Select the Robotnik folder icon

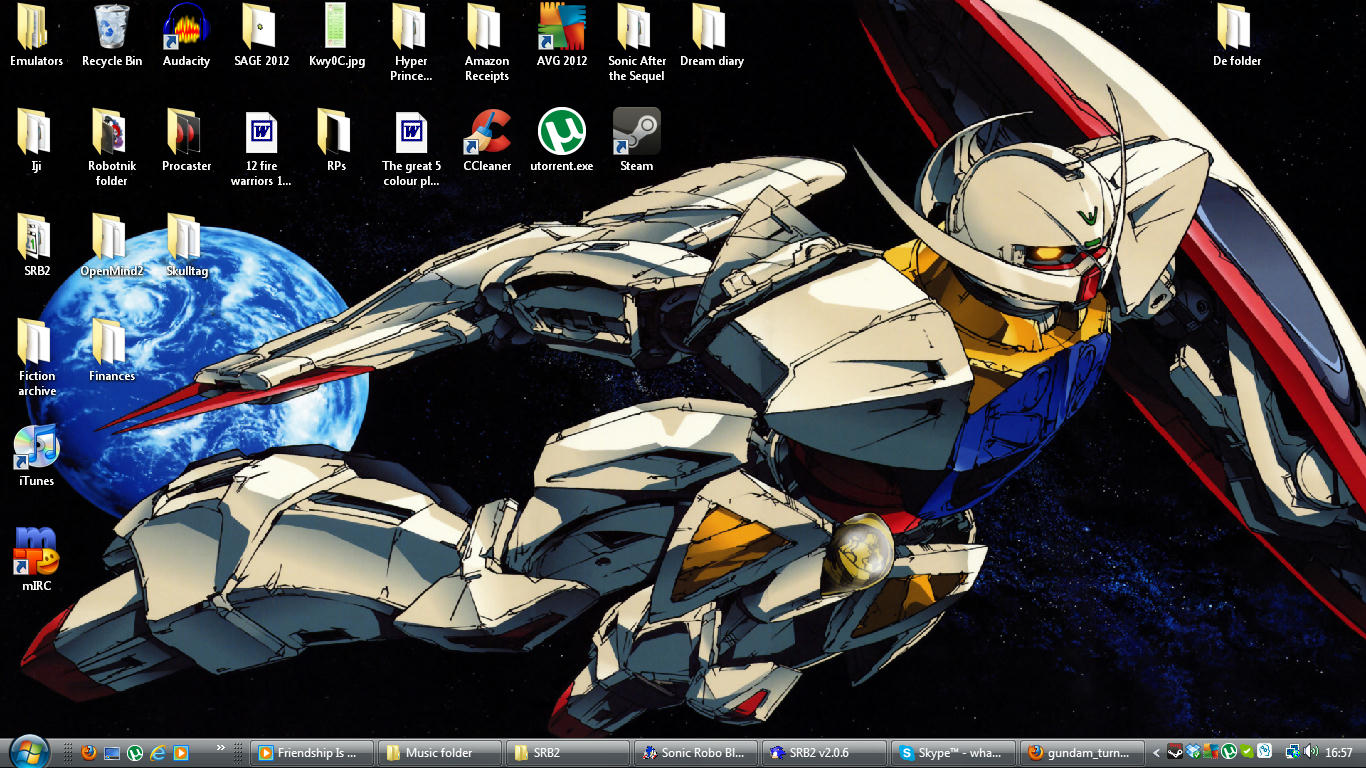(x=112, y=149)
